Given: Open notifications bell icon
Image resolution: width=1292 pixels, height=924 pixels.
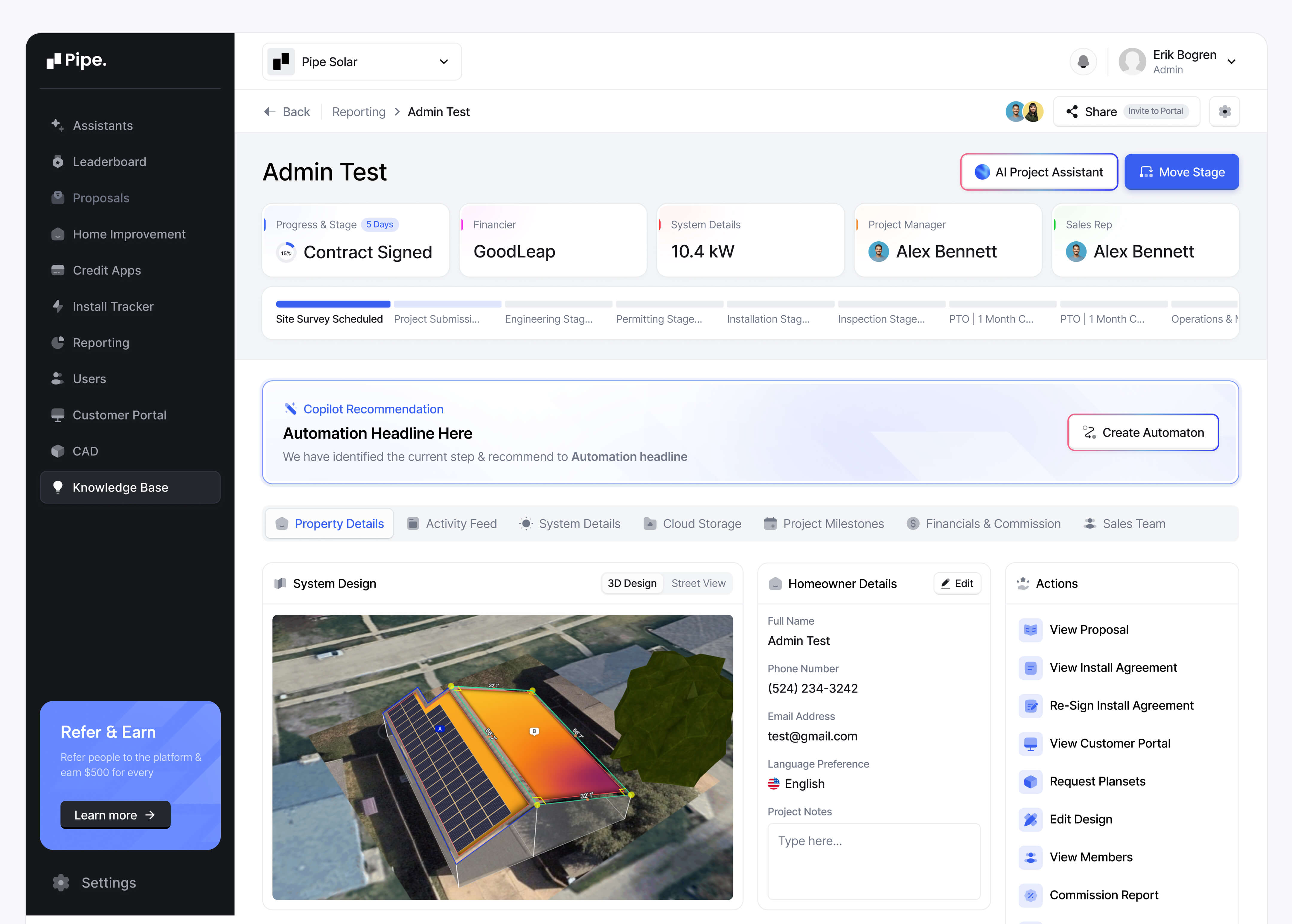Looking at the screenshot, I should tap(1083, 61).
